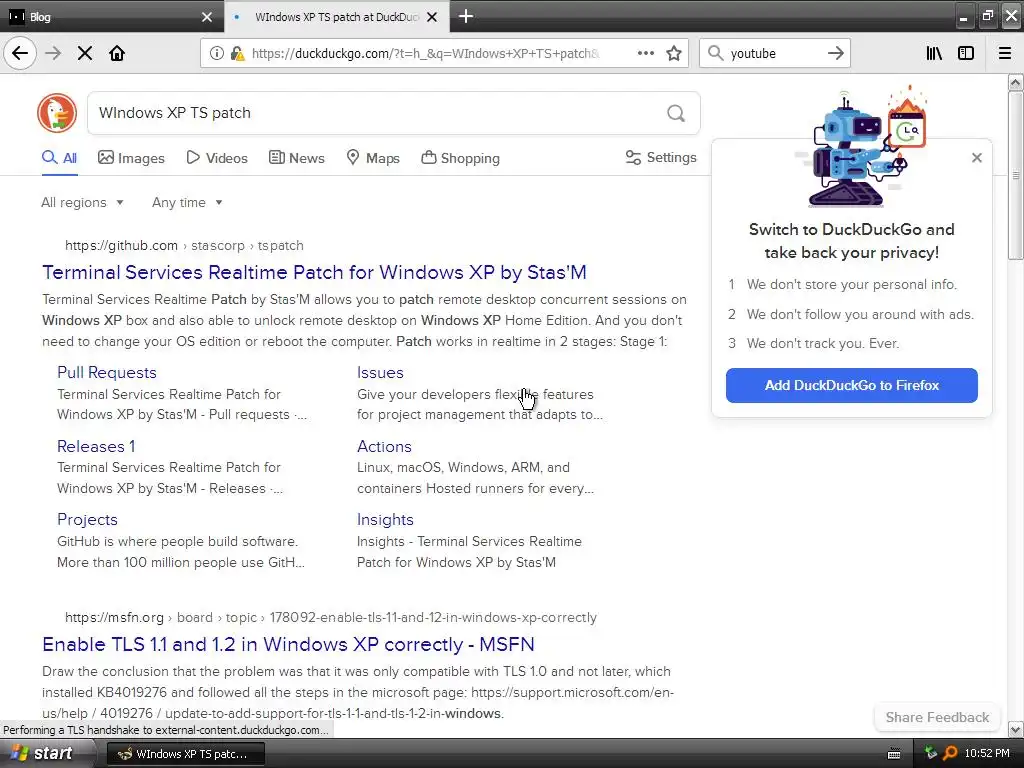
Task: Open the Firefox hamburger menu
Action: [1005, 53]
